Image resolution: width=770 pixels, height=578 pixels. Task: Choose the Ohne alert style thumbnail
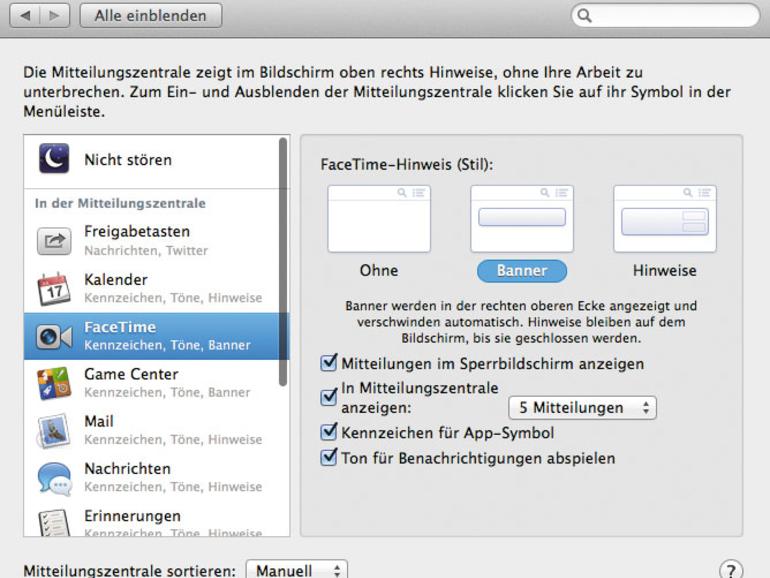pos(379,219)
